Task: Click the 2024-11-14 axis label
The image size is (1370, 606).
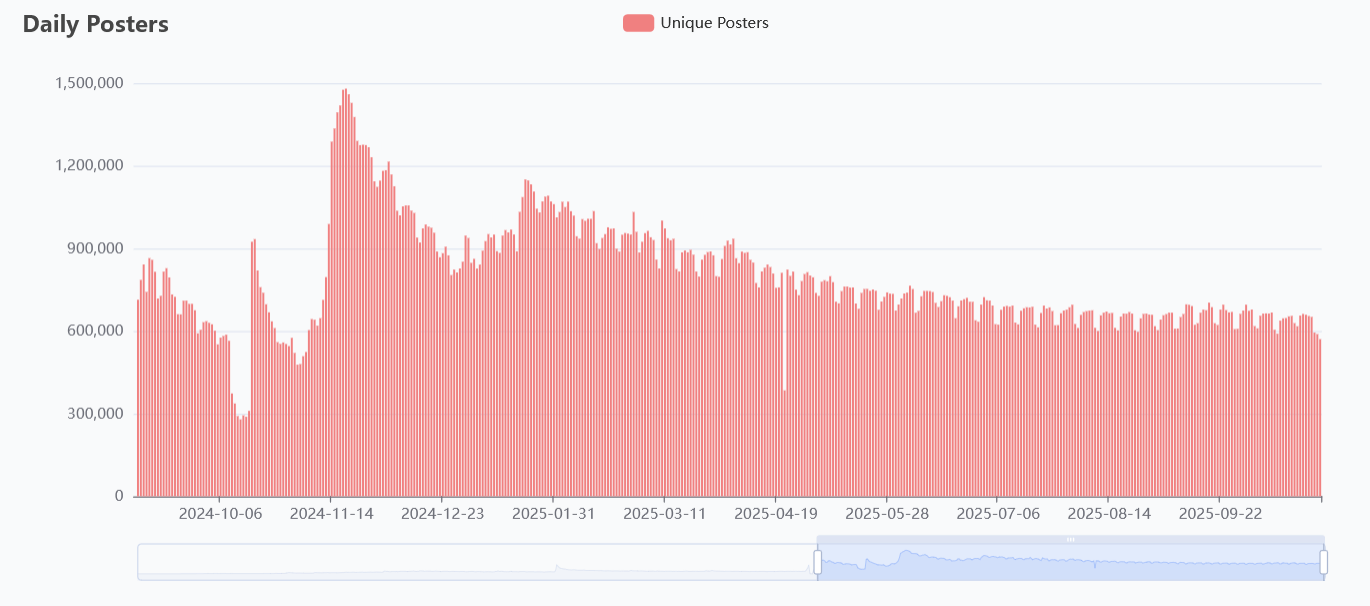Action: tap(331, 514)
